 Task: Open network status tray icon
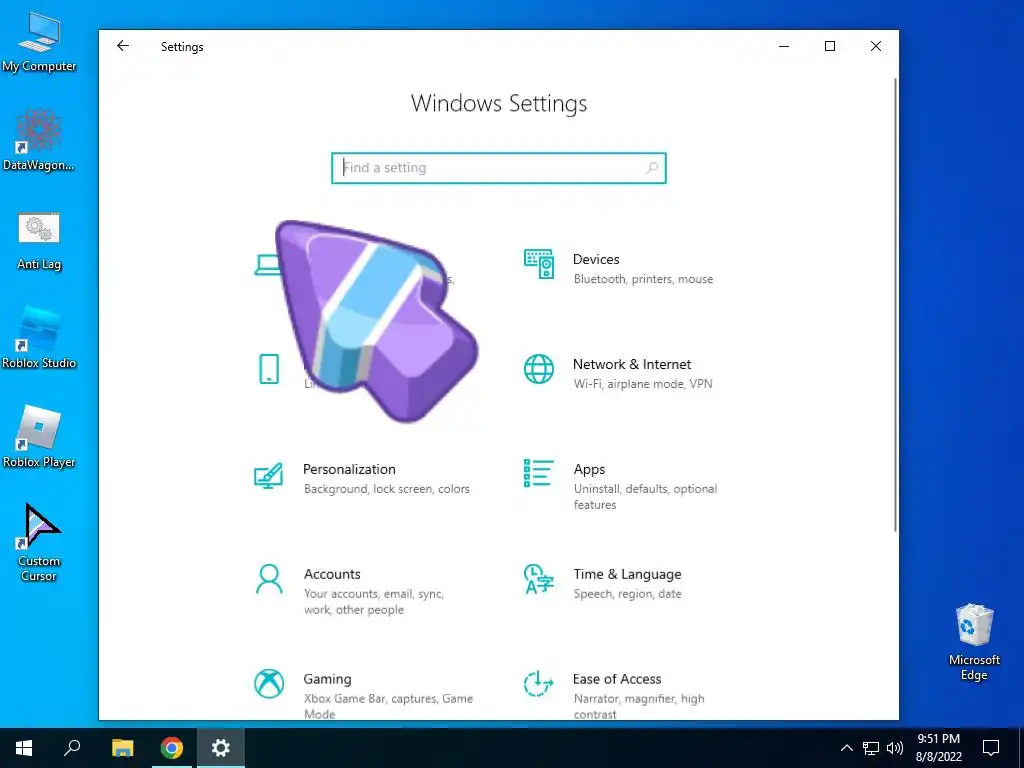click(x=871, y=748)
